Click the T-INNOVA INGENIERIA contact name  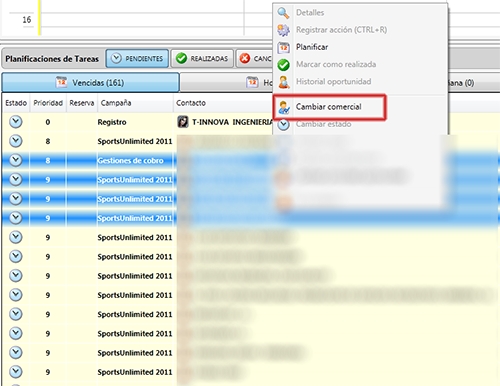(x=232, y=122)
